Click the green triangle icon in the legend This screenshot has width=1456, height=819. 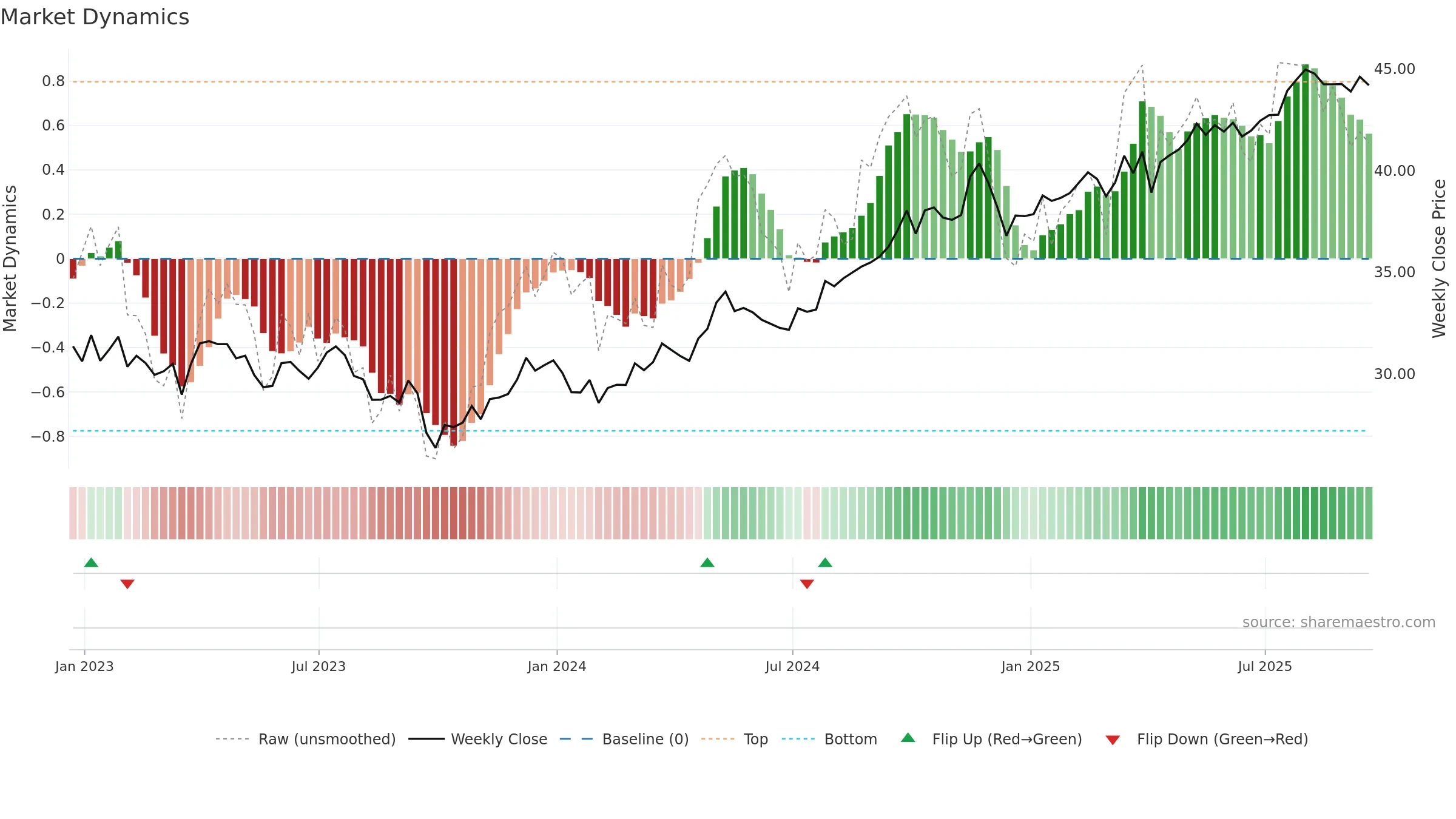[x=908, y=738]
